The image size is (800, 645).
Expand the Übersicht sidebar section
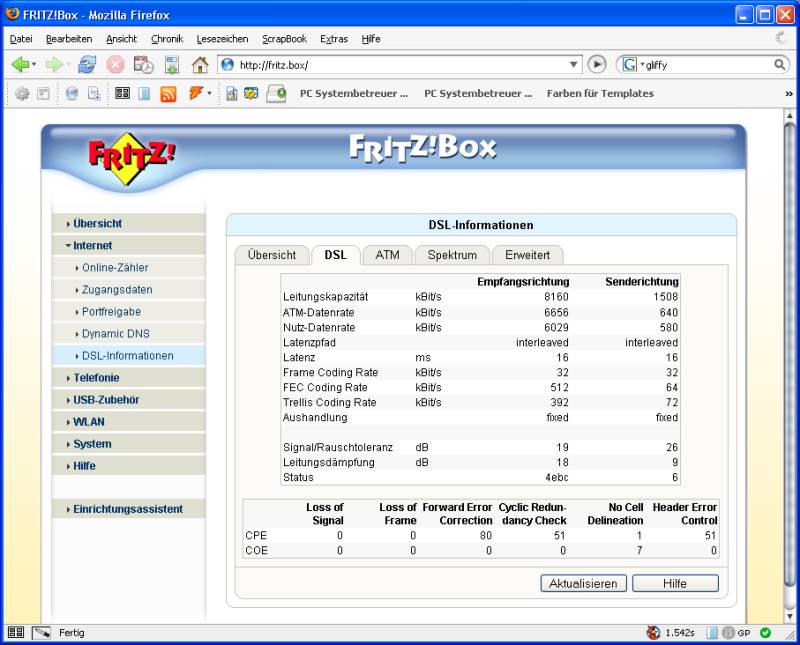129,224
